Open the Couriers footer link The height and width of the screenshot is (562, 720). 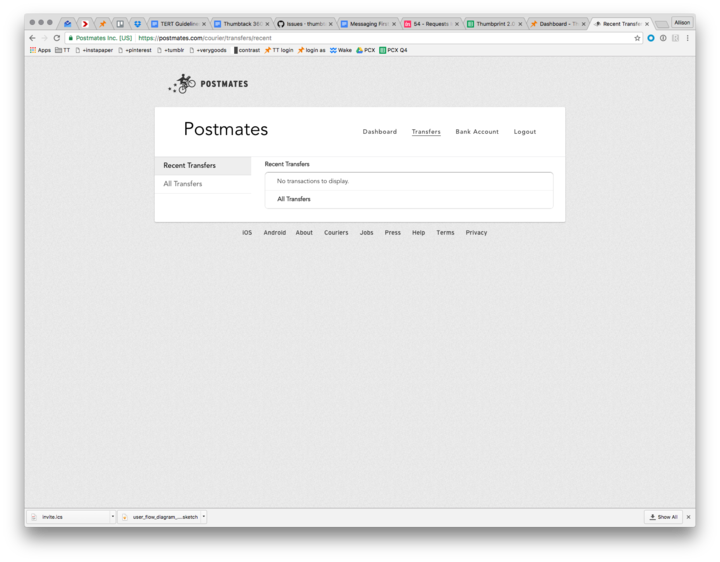tap(336, 232)
